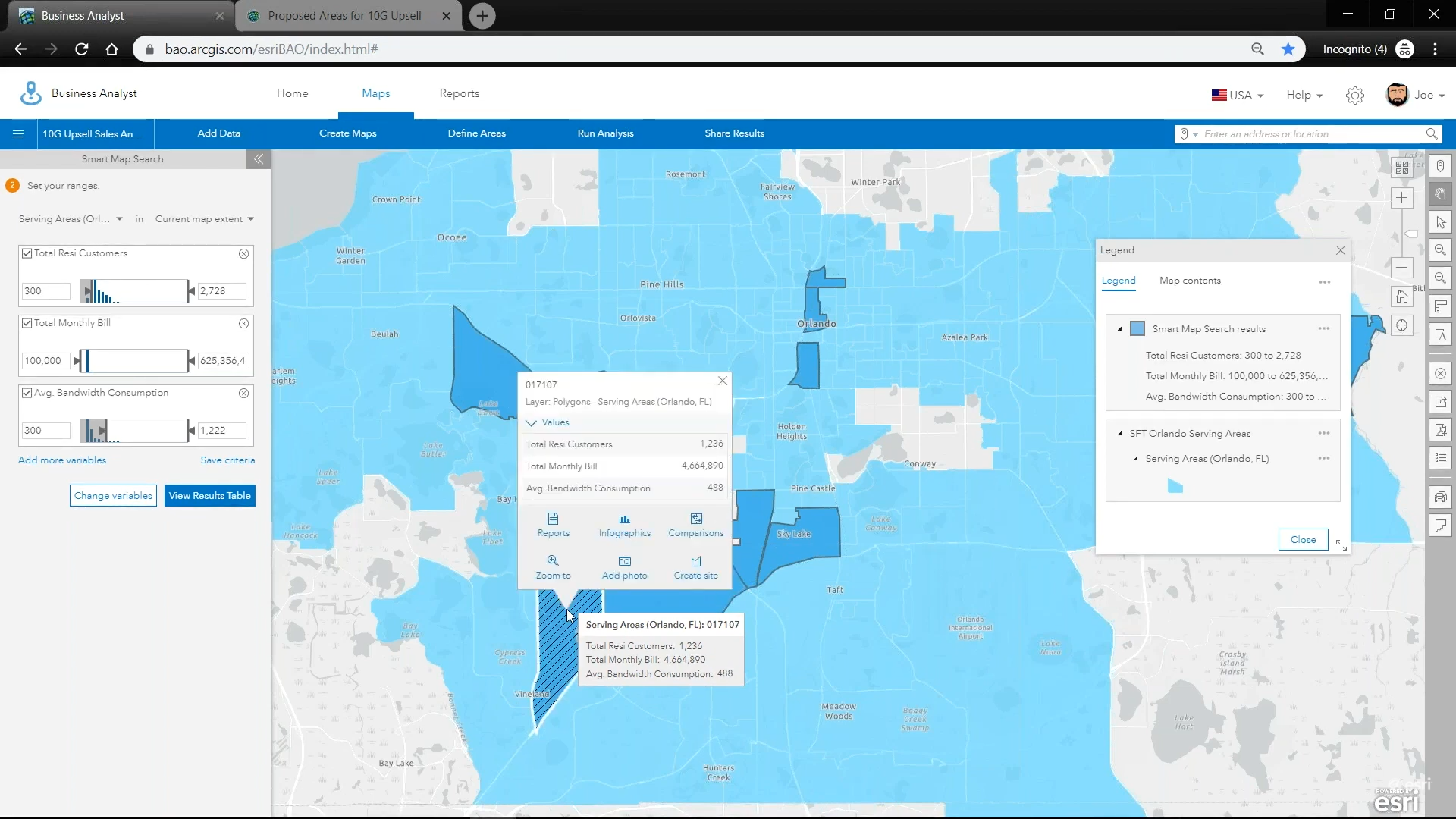The height and width of the screenshot is (819, 1456).
Task: Open the Add Data menu
Action: pos(218,133)
